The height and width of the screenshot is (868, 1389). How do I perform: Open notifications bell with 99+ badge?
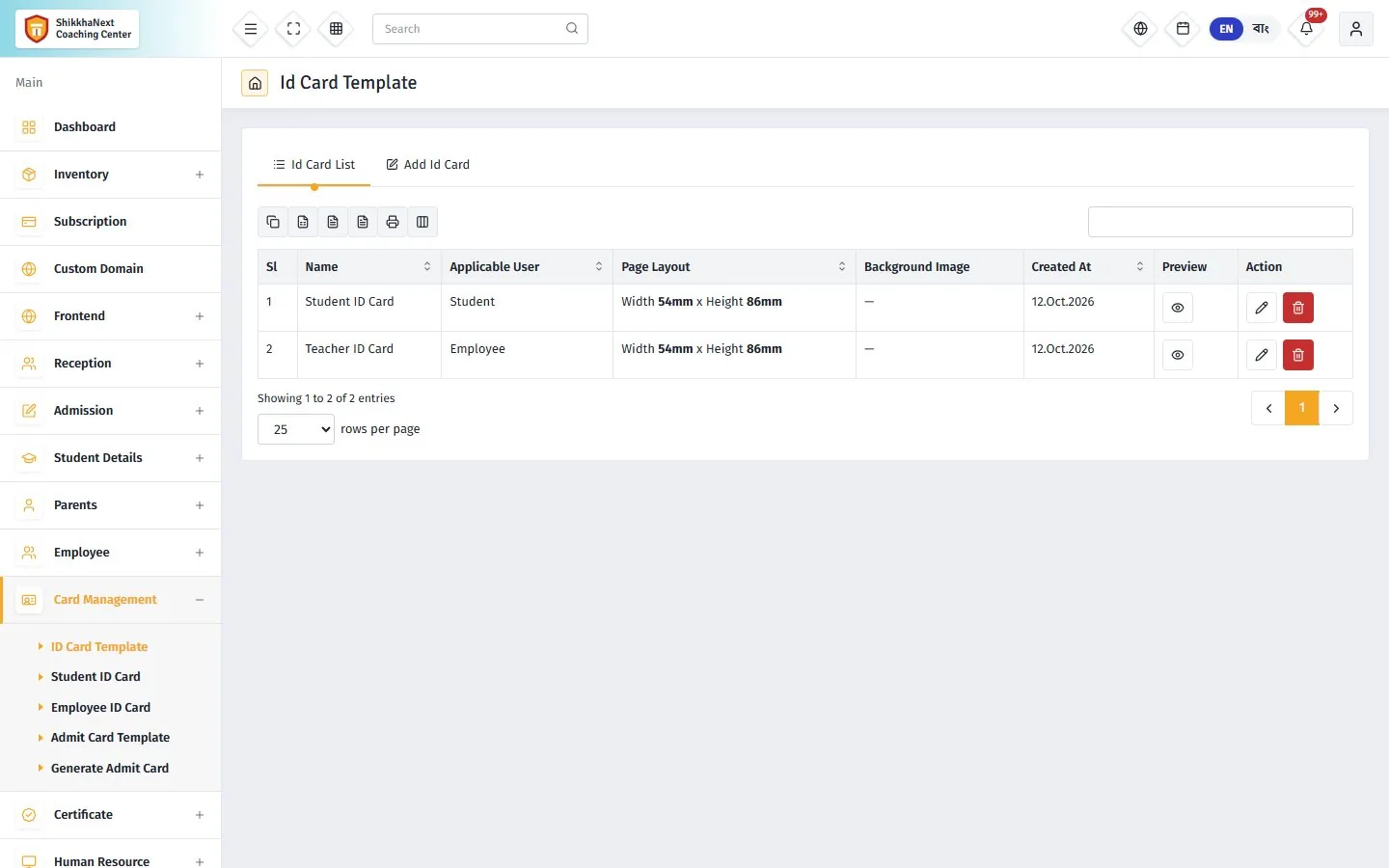point(1307,29)
